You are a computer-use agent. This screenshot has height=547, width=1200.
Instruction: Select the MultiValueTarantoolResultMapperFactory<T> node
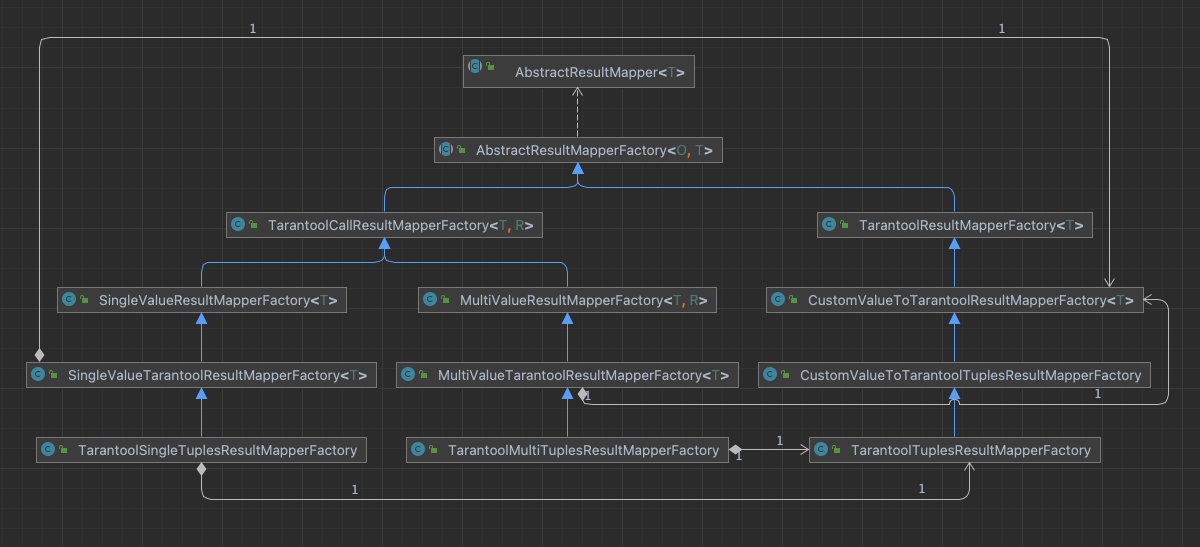[567, 375]
